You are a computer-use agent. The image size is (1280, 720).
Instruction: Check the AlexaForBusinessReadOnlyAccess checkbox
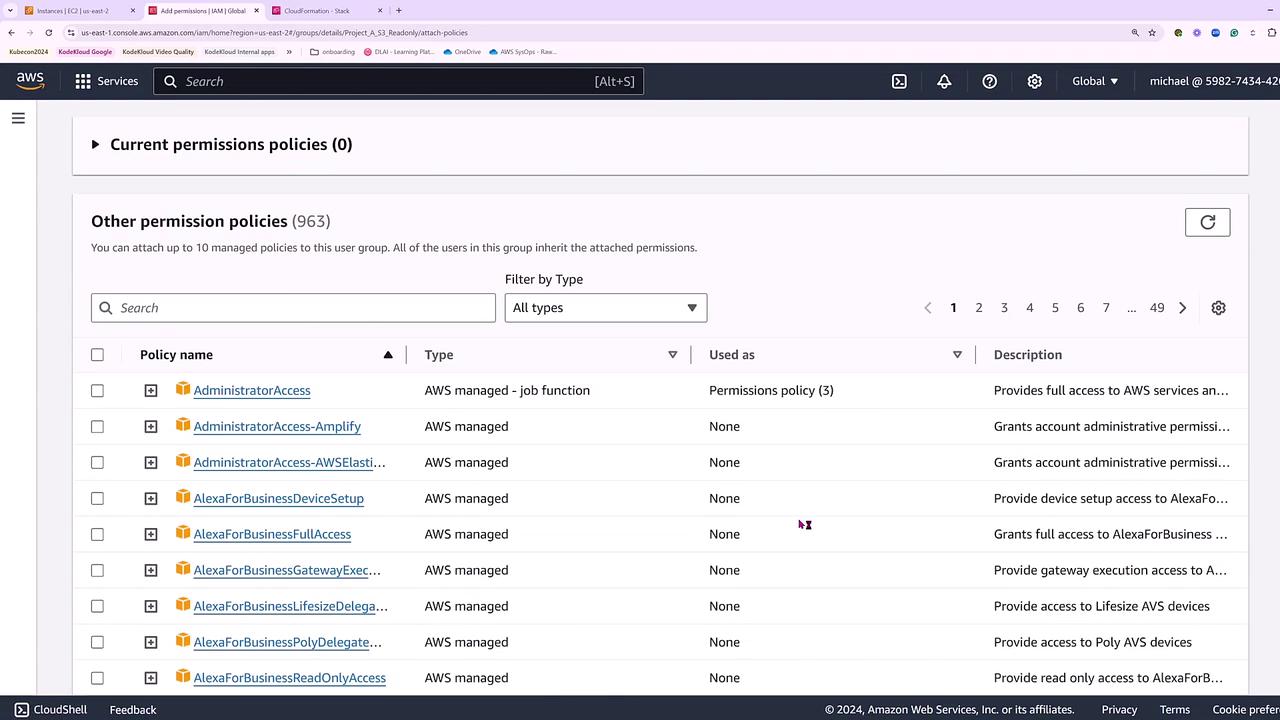tap(97, 679)
